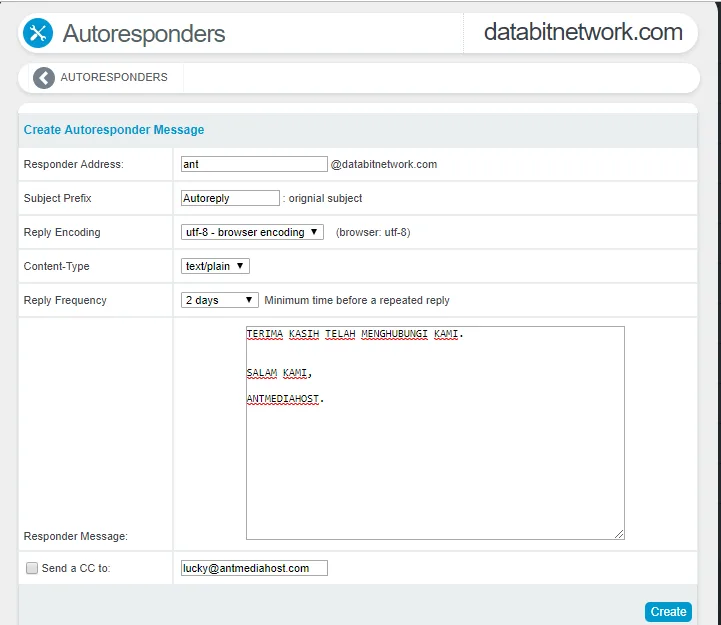Click the Subject Prefix Autoreply field
The image size is (721, 625).
point(230,198)
